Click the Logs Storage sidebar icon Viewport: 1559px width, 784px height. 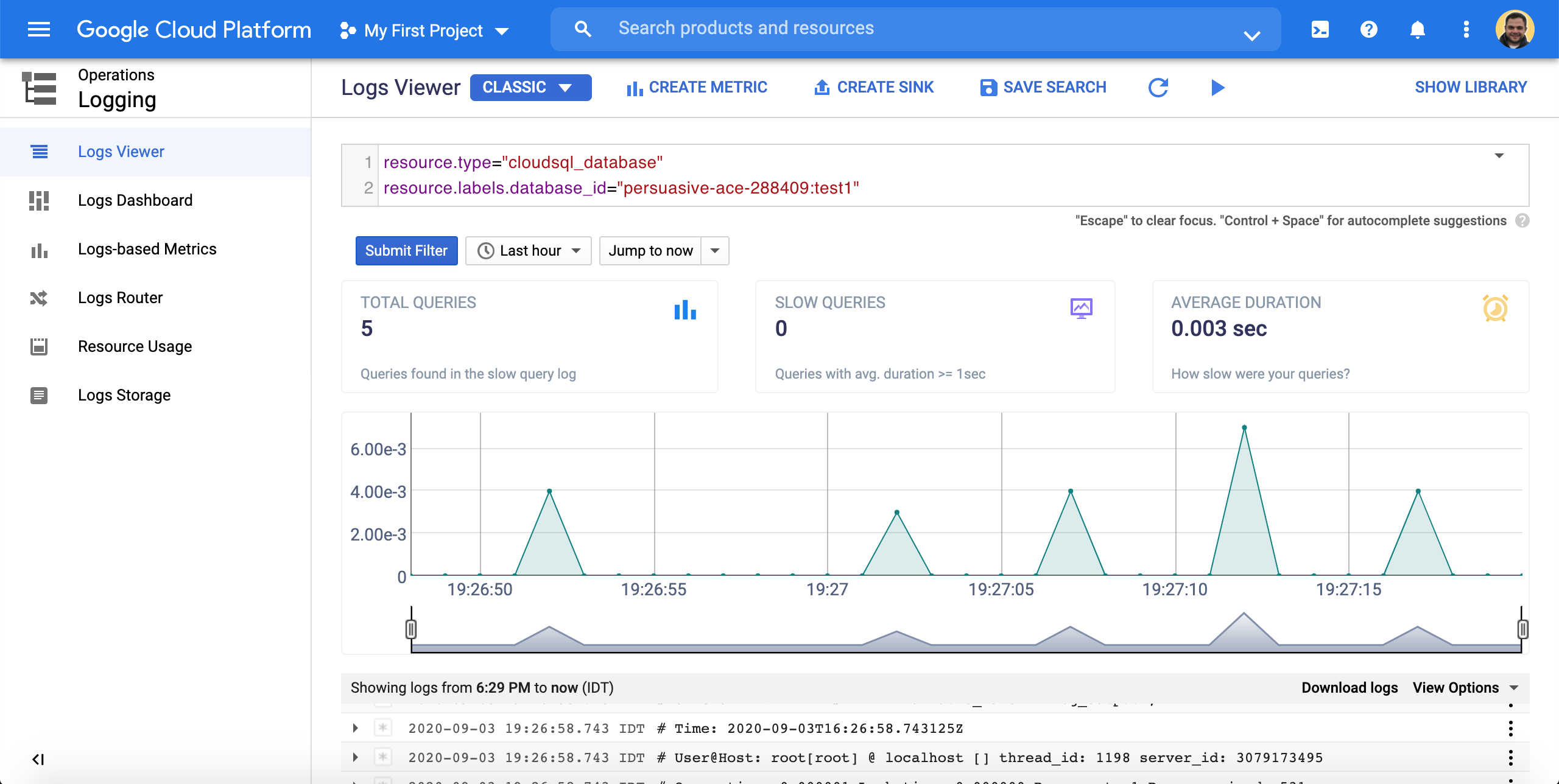39,395
